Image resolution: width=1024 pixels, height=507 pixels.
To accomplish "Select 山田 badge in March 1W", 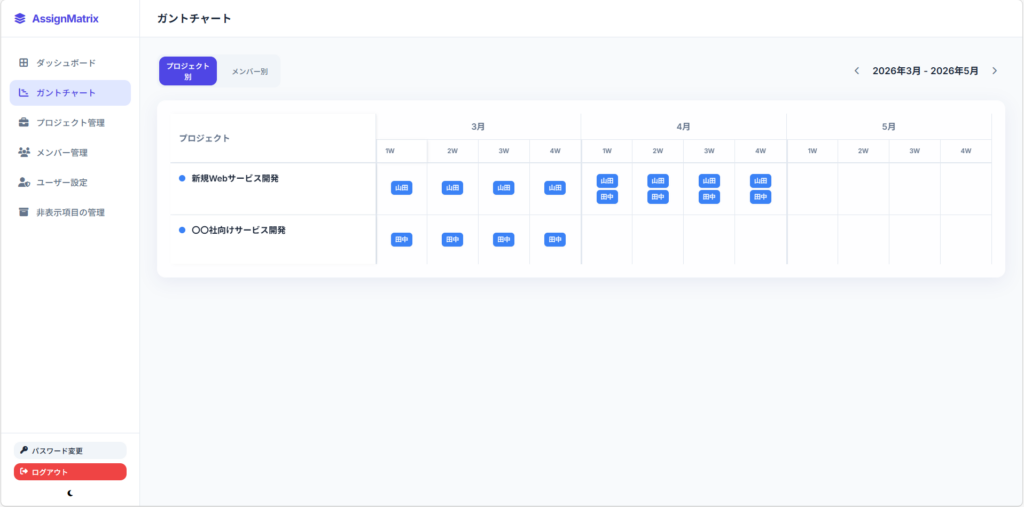I will [401, 188].
